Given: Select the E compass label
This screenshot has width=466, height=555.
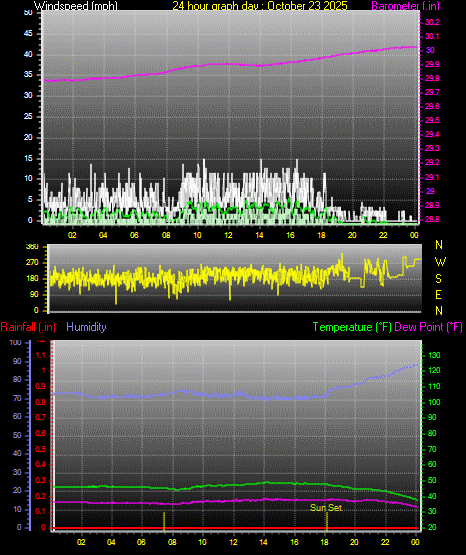Looking at the screenshot, I should point(438,294).
